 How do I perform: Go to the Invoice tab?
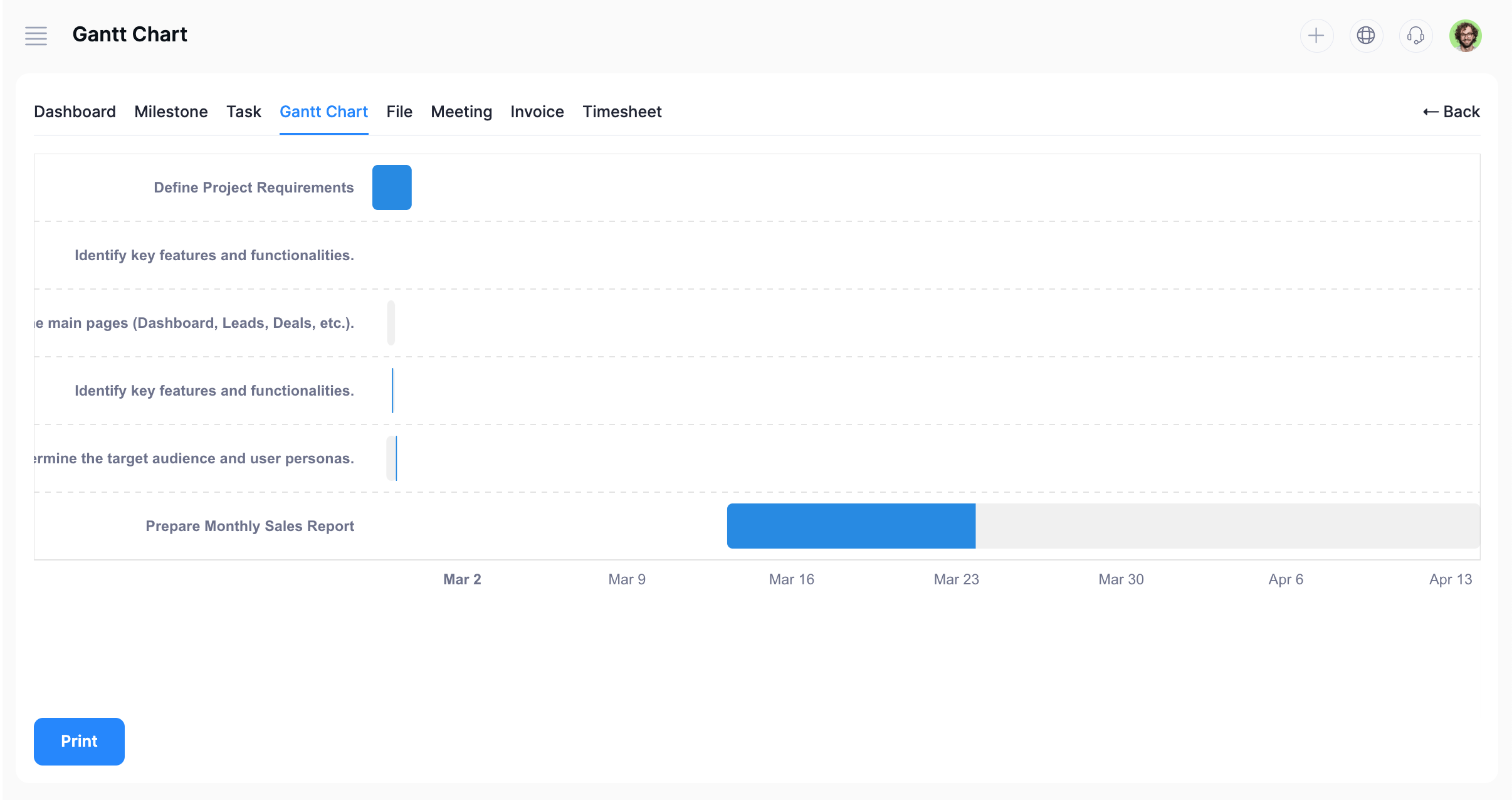coord(537,112)
